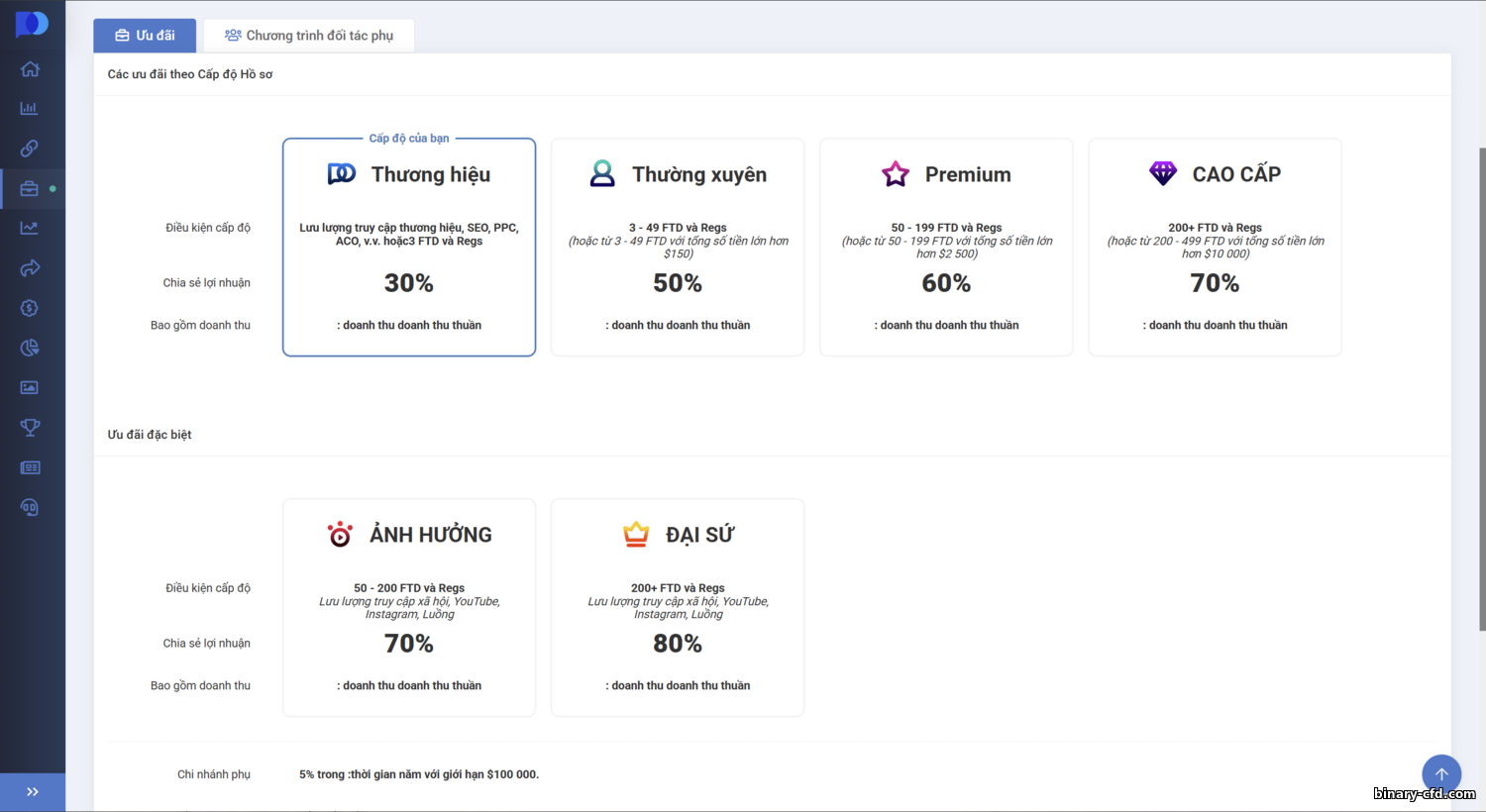
Task: Select the share arrow sidebar icon
Action: [x=30, y=268]
